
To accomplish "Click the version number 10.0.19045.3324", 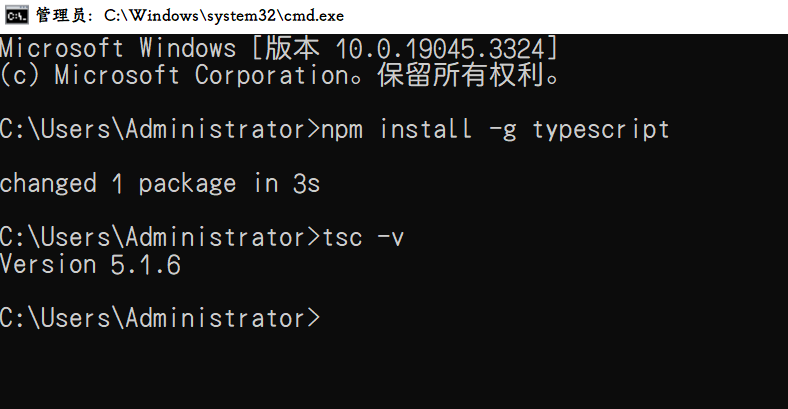I will point(440,49).
